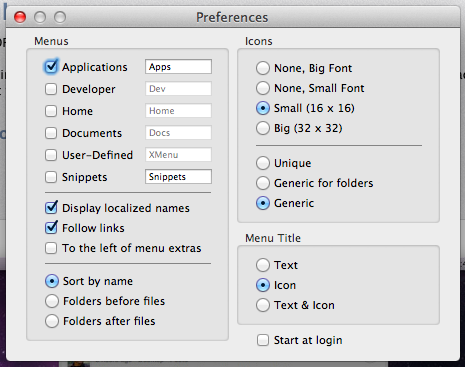Image resolution: width=465 pixels, height=367 pixels.
Task: Enable the Snippets menu checkbox
Action: tap(51, 177)
